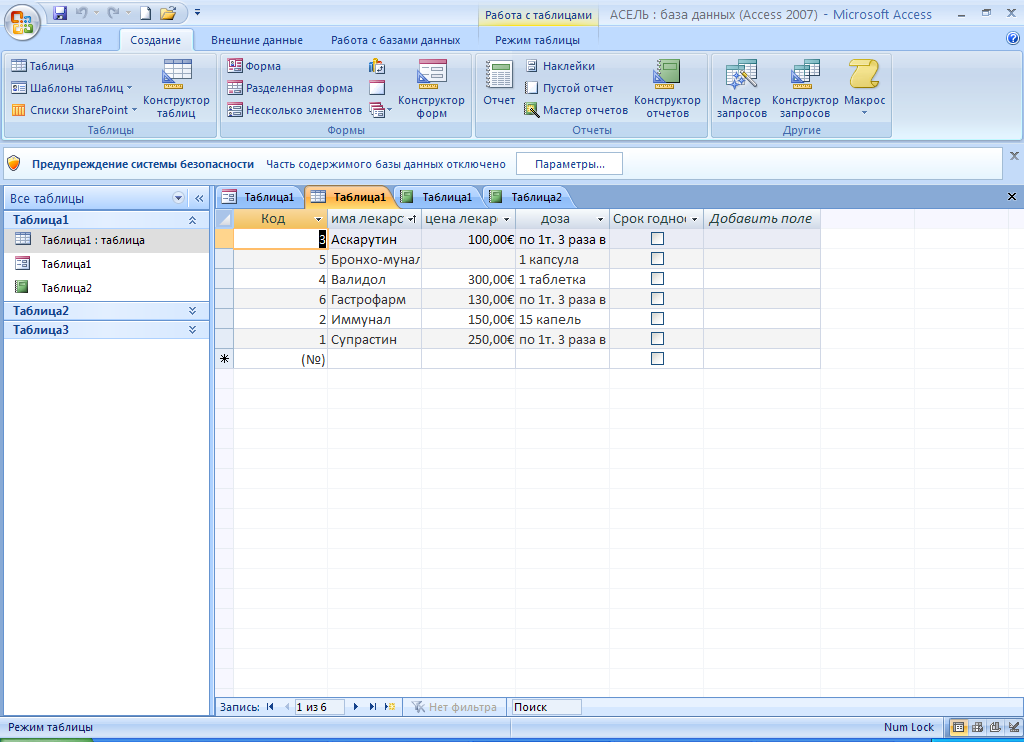Toggle Срок годности for Валидол

coord(657,279)
